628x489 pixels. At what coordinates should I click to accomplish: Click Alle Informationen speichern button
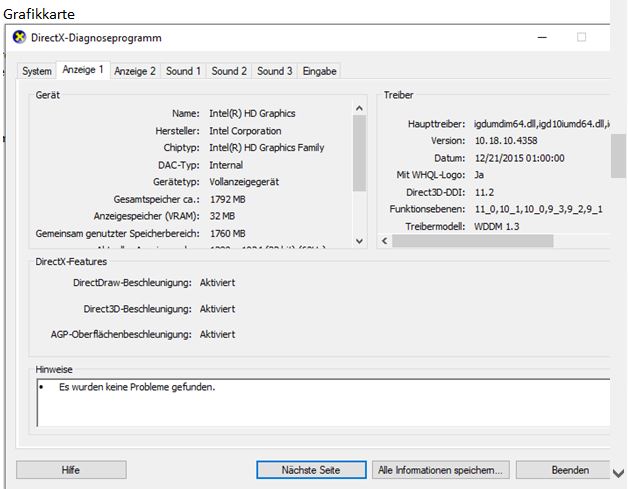coord(441,470)
